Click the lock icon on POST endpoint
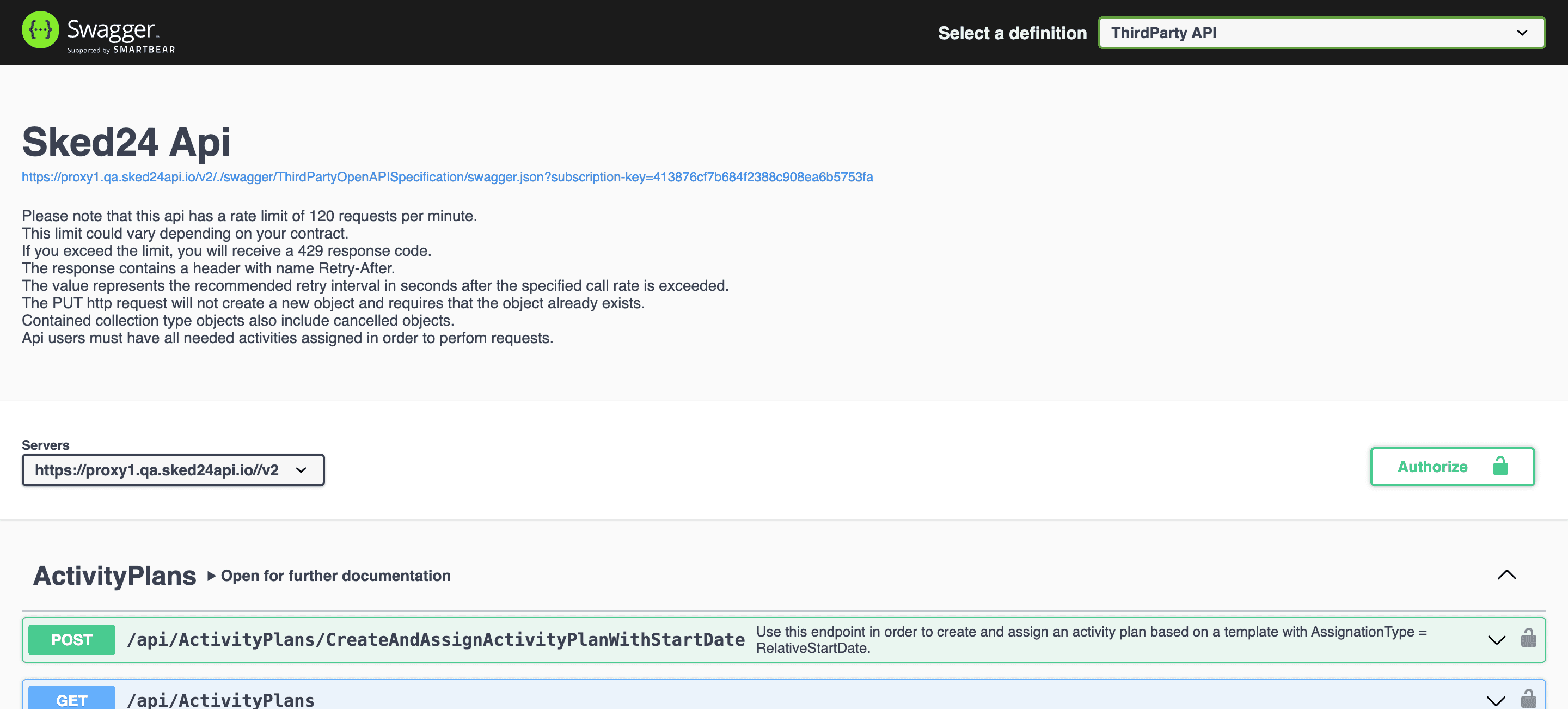Screen dimensions: 1568x709 (1528, 638)
